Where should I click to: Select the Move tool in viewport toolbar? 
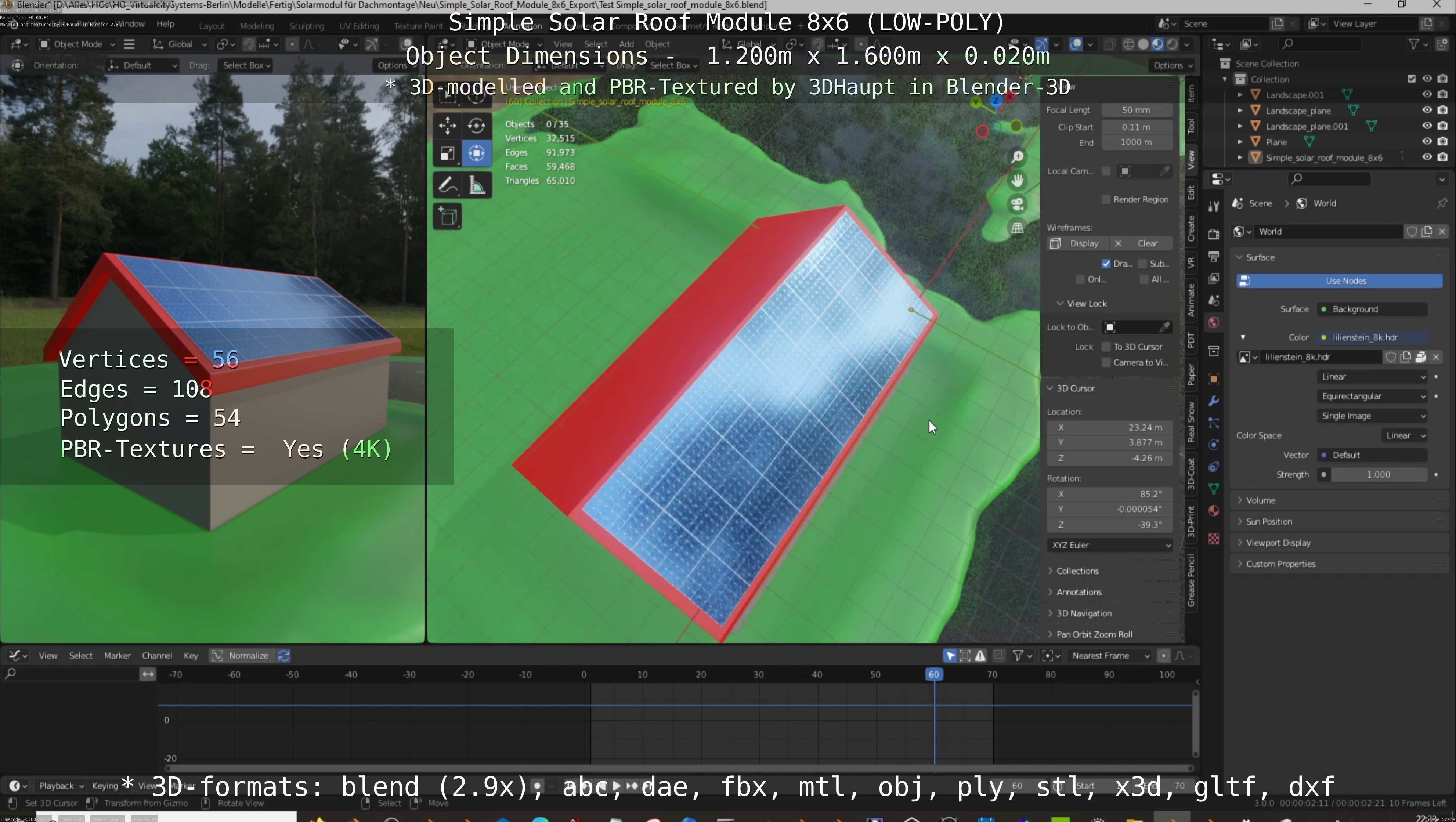click(447, 125)
